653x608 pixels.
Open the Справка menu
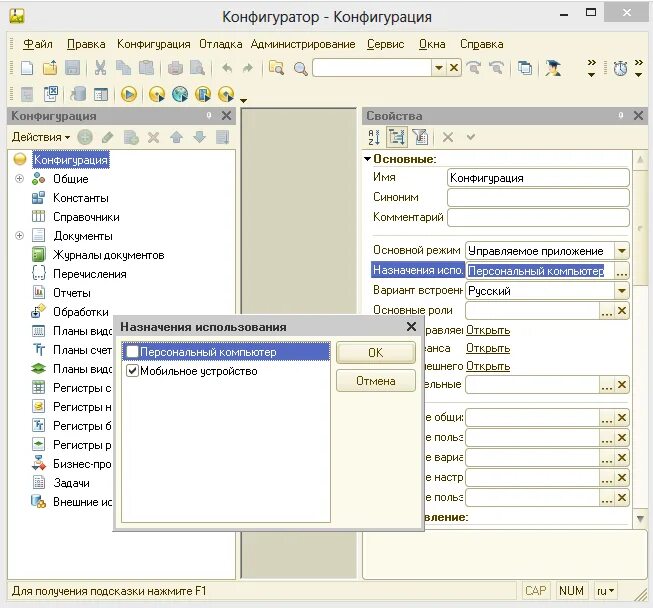pos(481,44)
